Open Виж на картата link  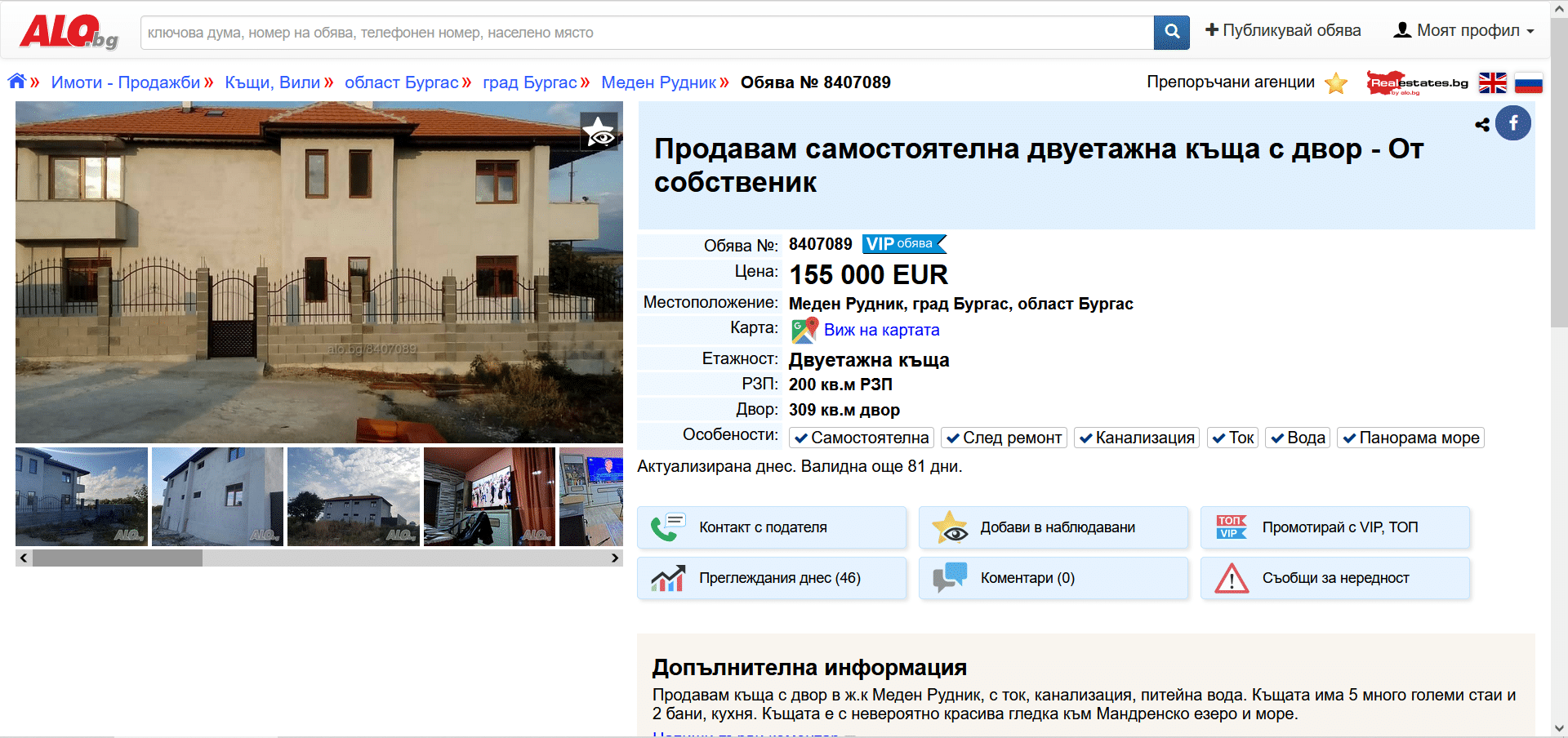[881, 330]
